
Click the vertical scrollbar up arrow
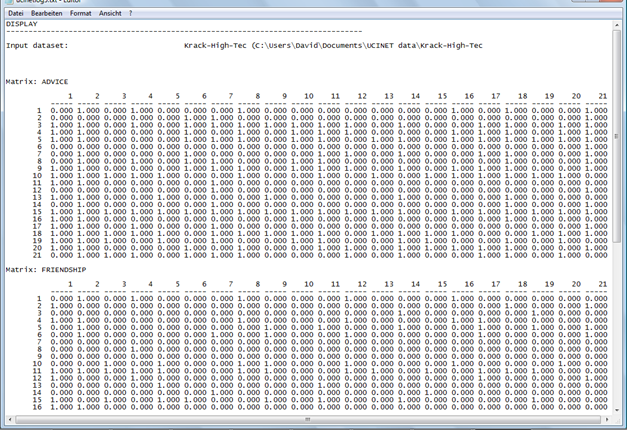[616, 25]
